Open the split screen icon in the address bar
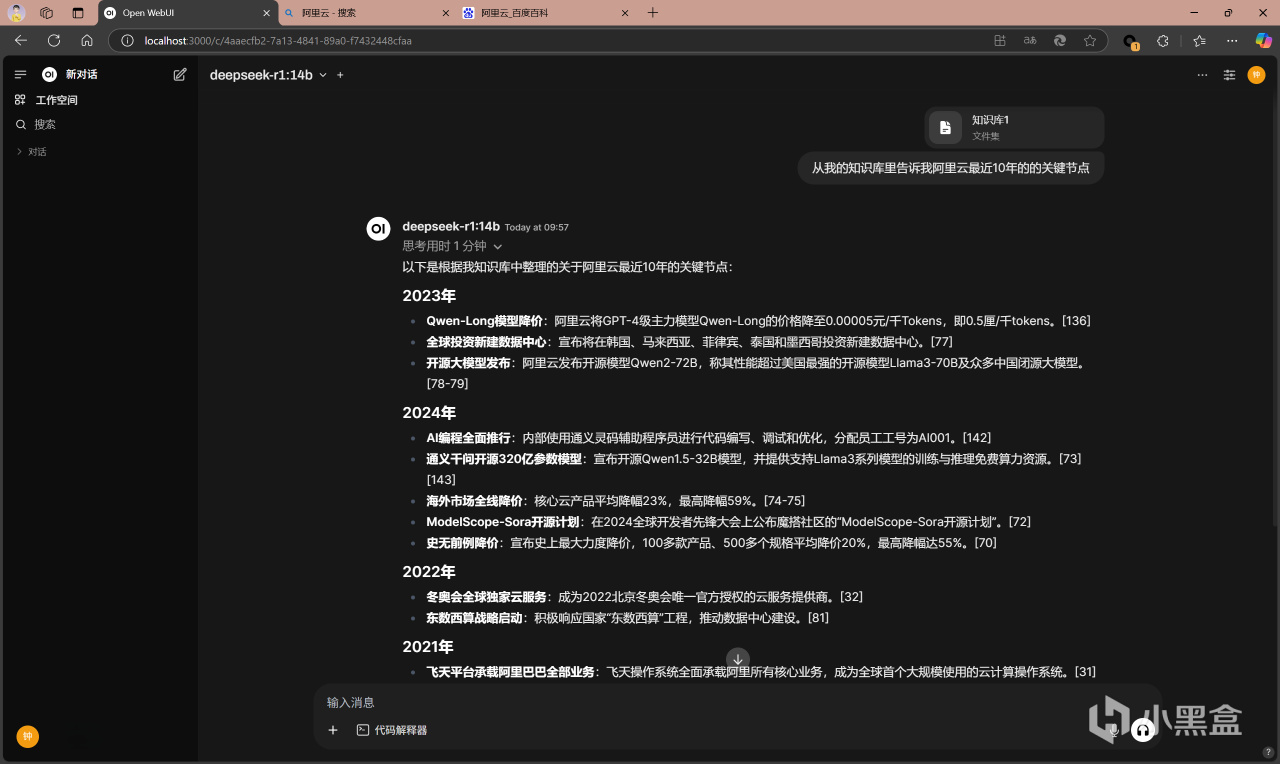The width and height of the screenshot is (1280, 764). 1000,41
